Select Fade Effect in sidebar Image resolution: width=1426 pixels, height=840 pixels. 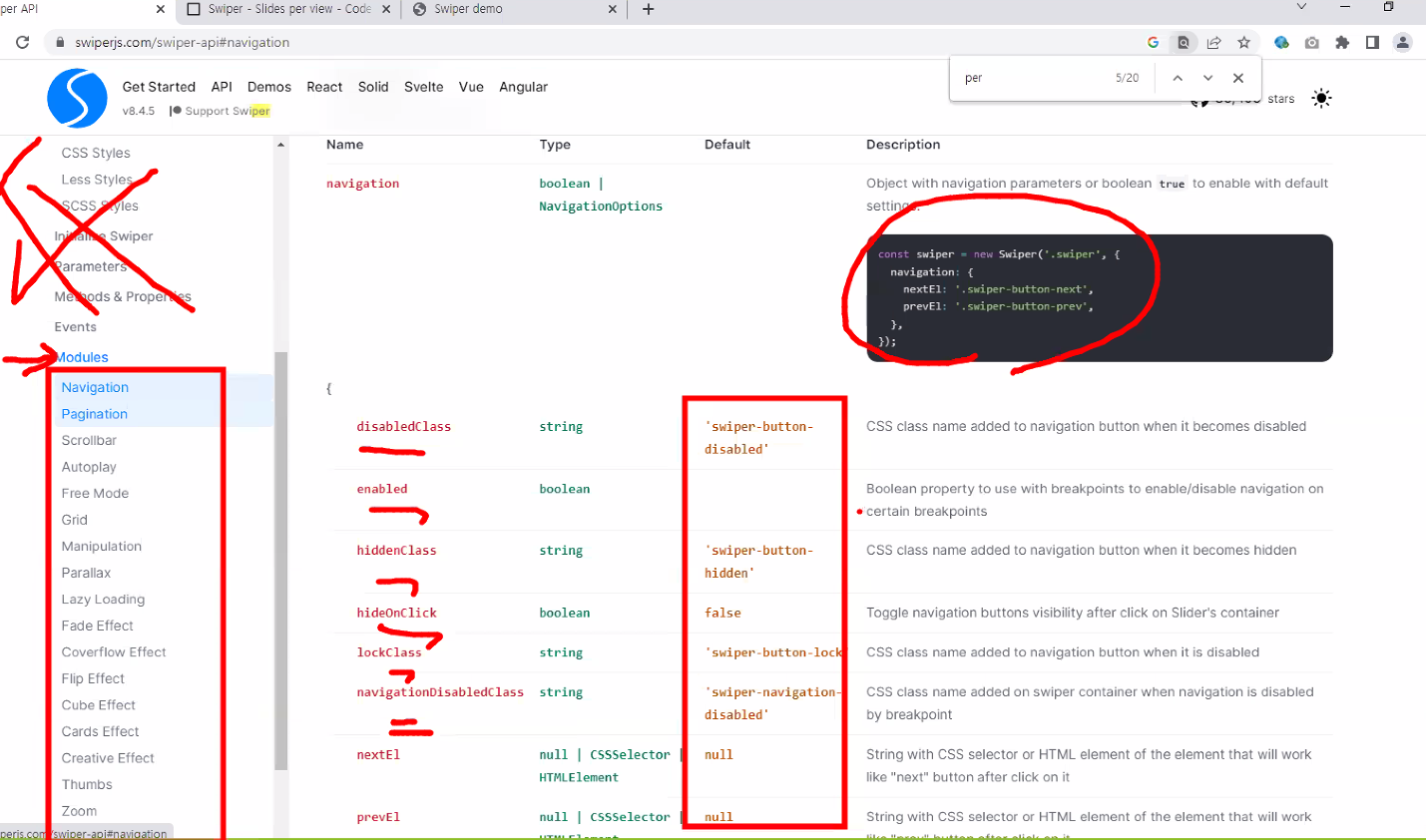pyautogui.click(x=98, y=626)
